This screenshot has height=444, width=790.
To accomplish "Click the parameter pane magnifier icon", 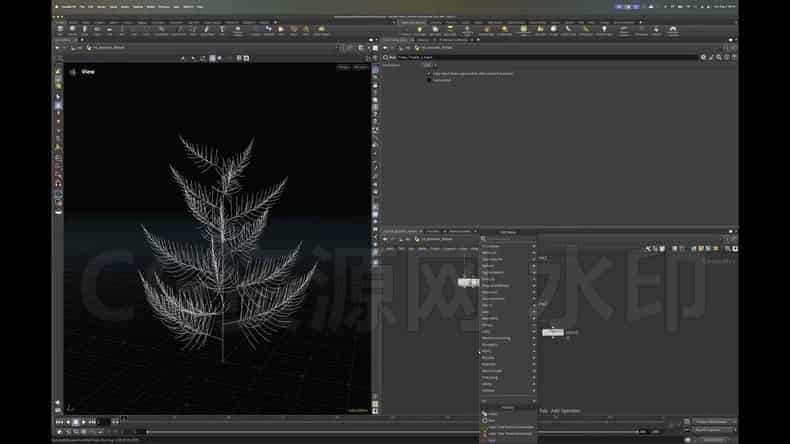I will 718,57.
